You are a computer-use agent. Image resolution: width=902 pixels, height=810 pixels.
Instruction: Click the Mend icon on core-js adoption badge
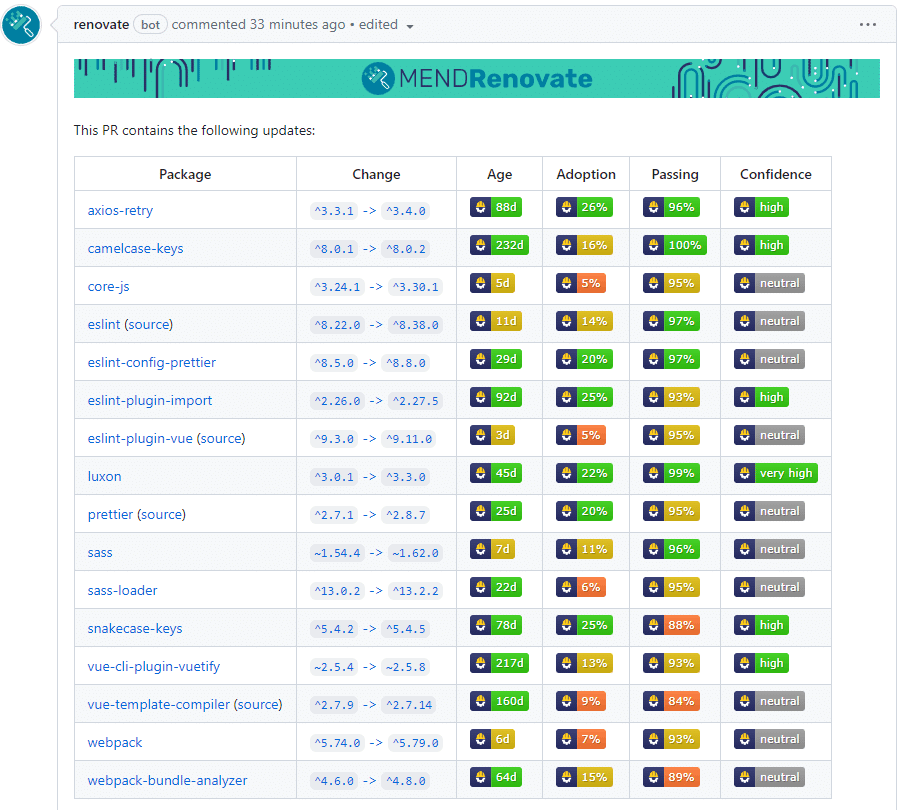(566, 283)
